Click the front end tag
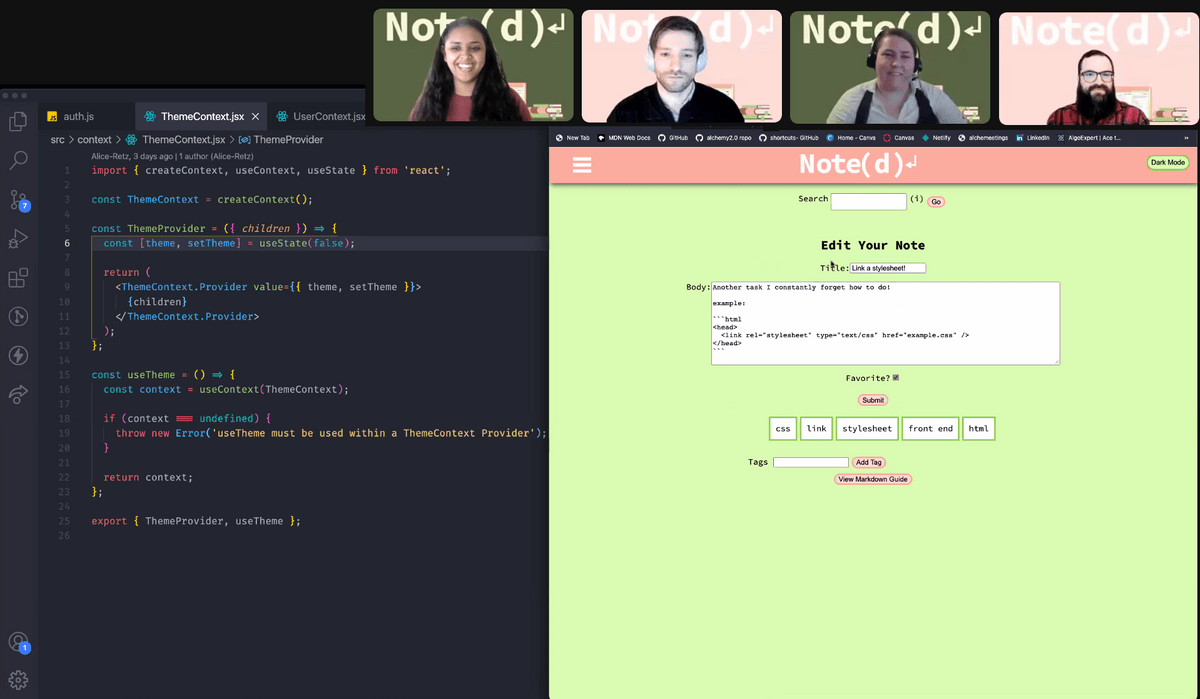 [x=930, y=429]
